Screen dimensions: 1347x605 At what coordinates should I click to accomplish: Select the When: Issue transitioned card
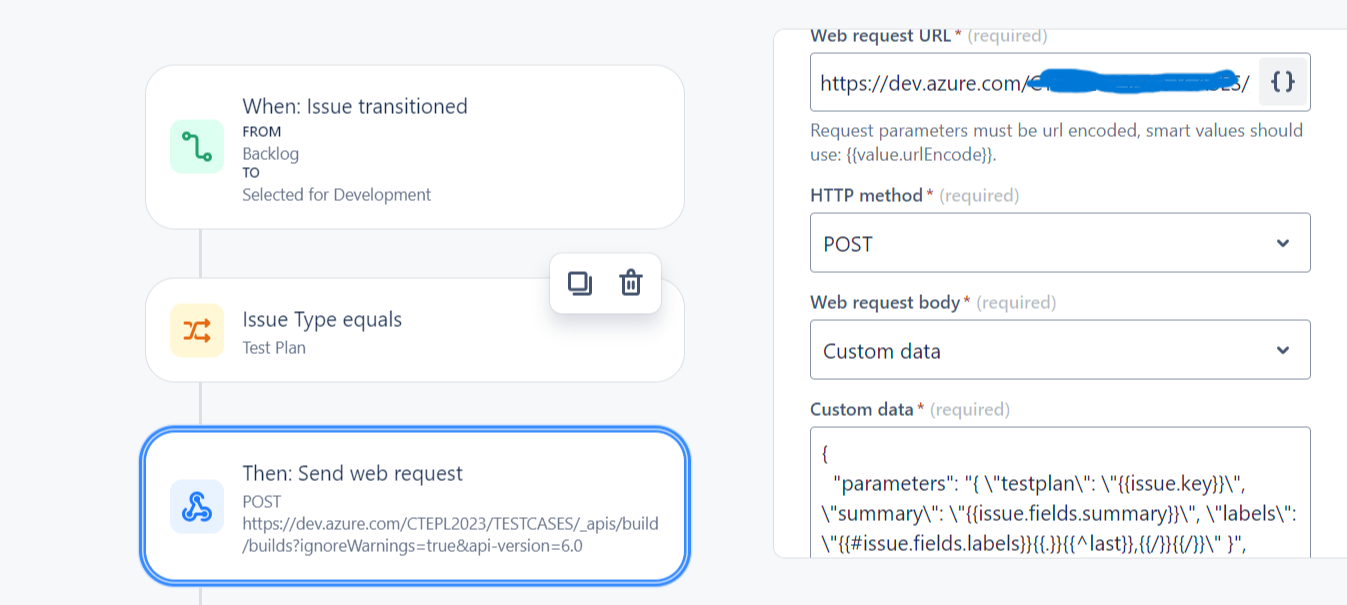coord(415,146)
